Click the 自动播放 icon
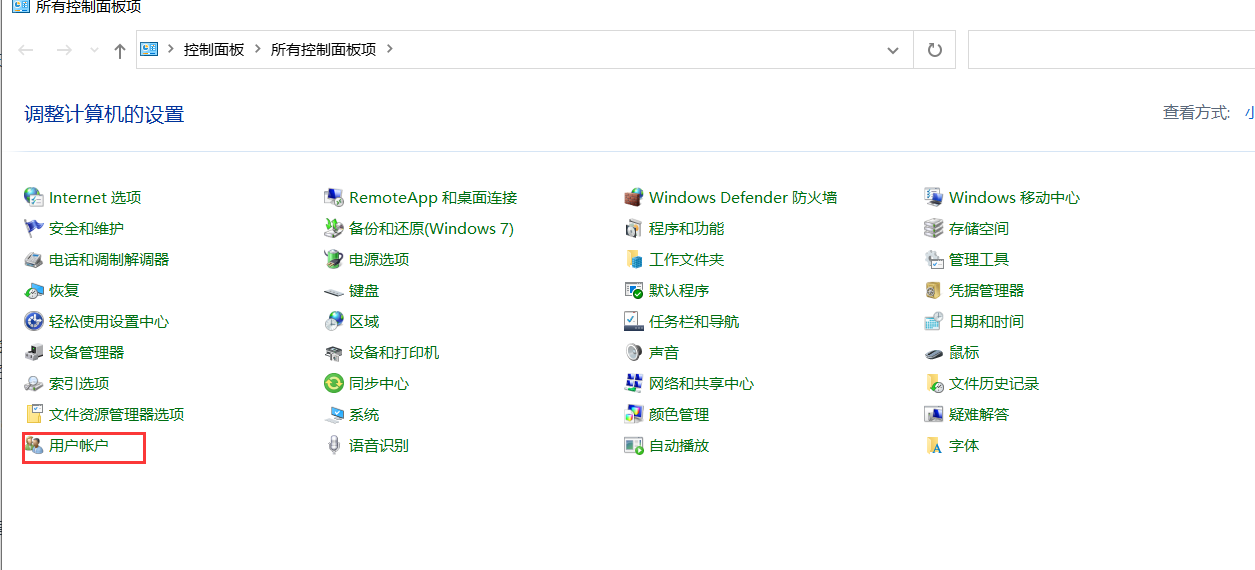 coord(634,445)
